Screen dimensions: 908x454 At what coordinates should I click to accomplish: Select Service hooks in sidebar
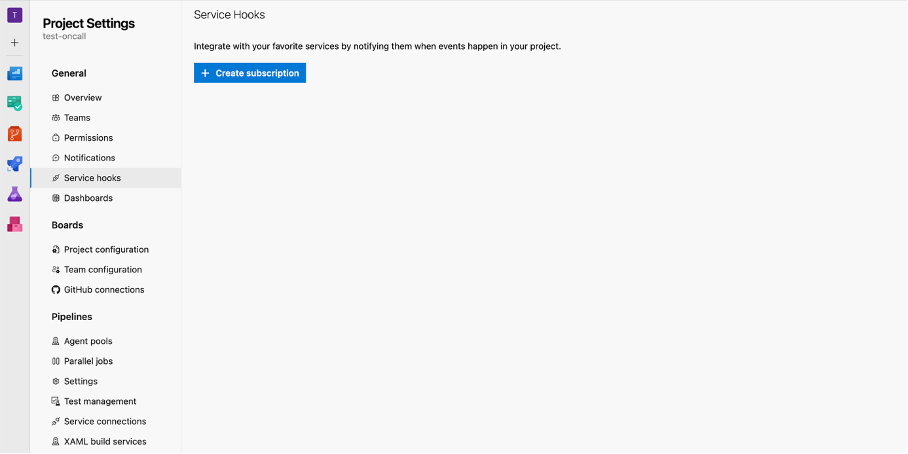pyautogui.click(x=92, y=178)
